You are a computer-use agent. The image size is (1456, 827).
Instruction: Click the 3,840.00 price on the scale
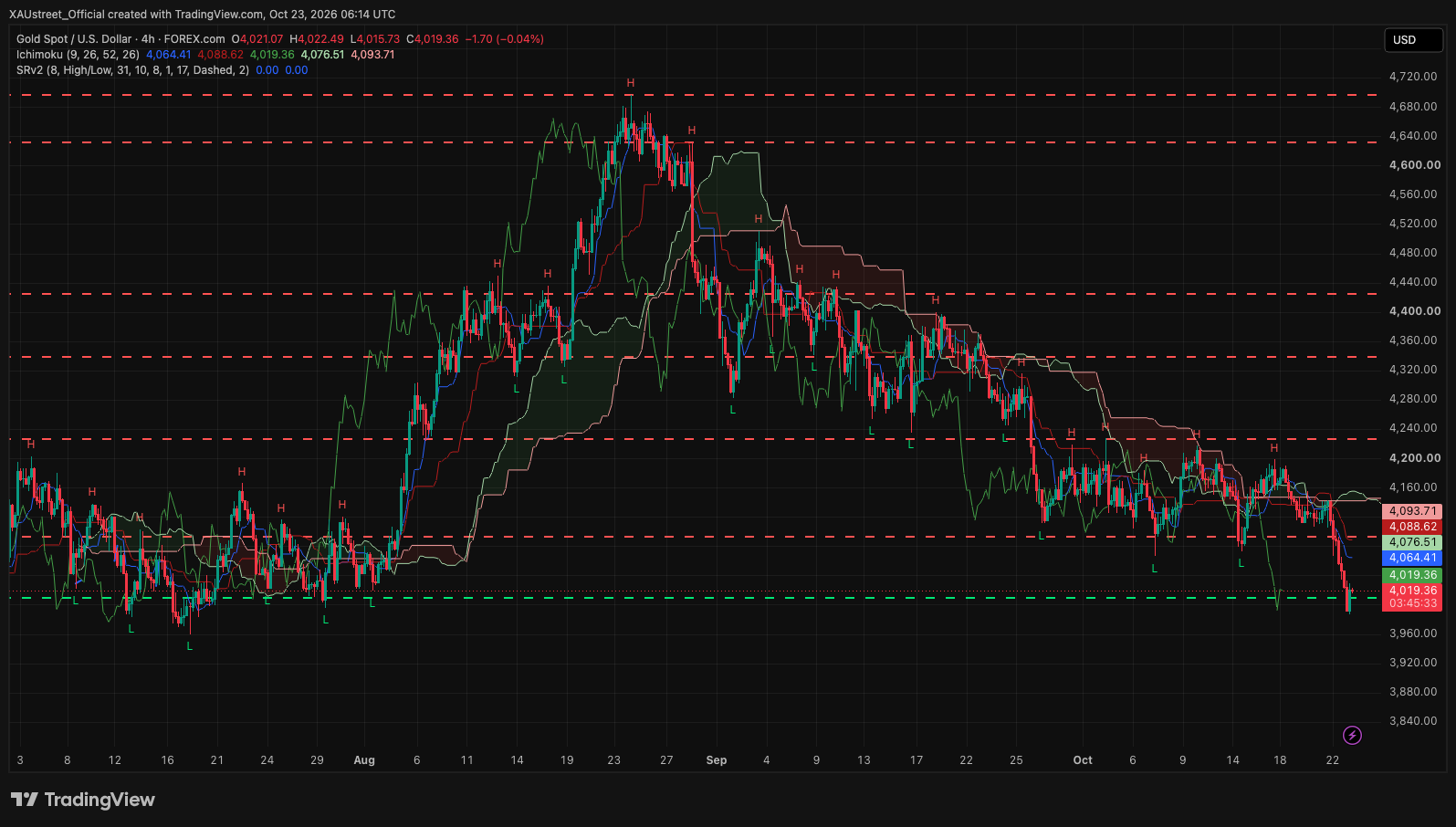pos(1413,721)
